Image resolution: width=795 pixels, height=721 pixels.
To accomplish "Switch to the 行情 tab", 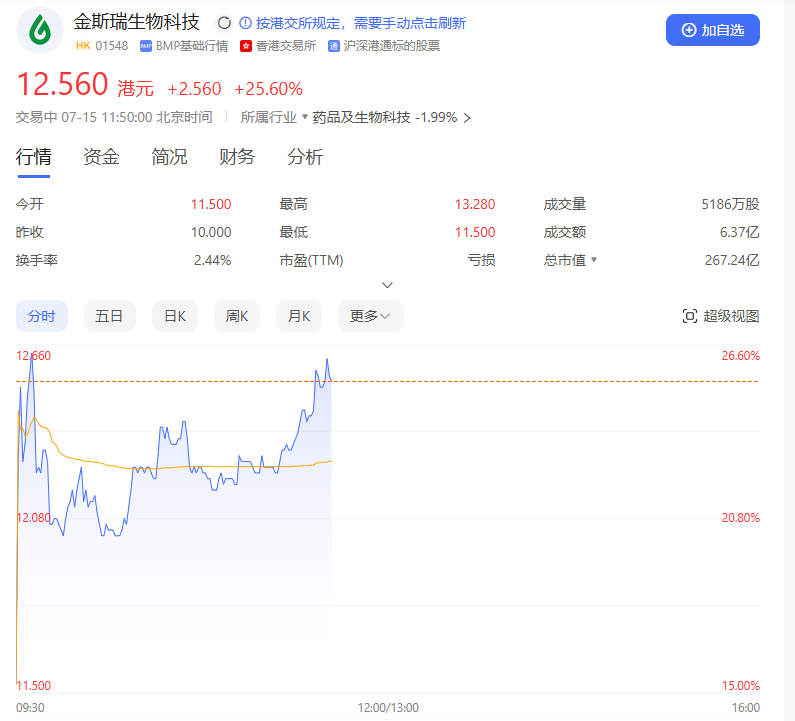I will pos(33,157).
